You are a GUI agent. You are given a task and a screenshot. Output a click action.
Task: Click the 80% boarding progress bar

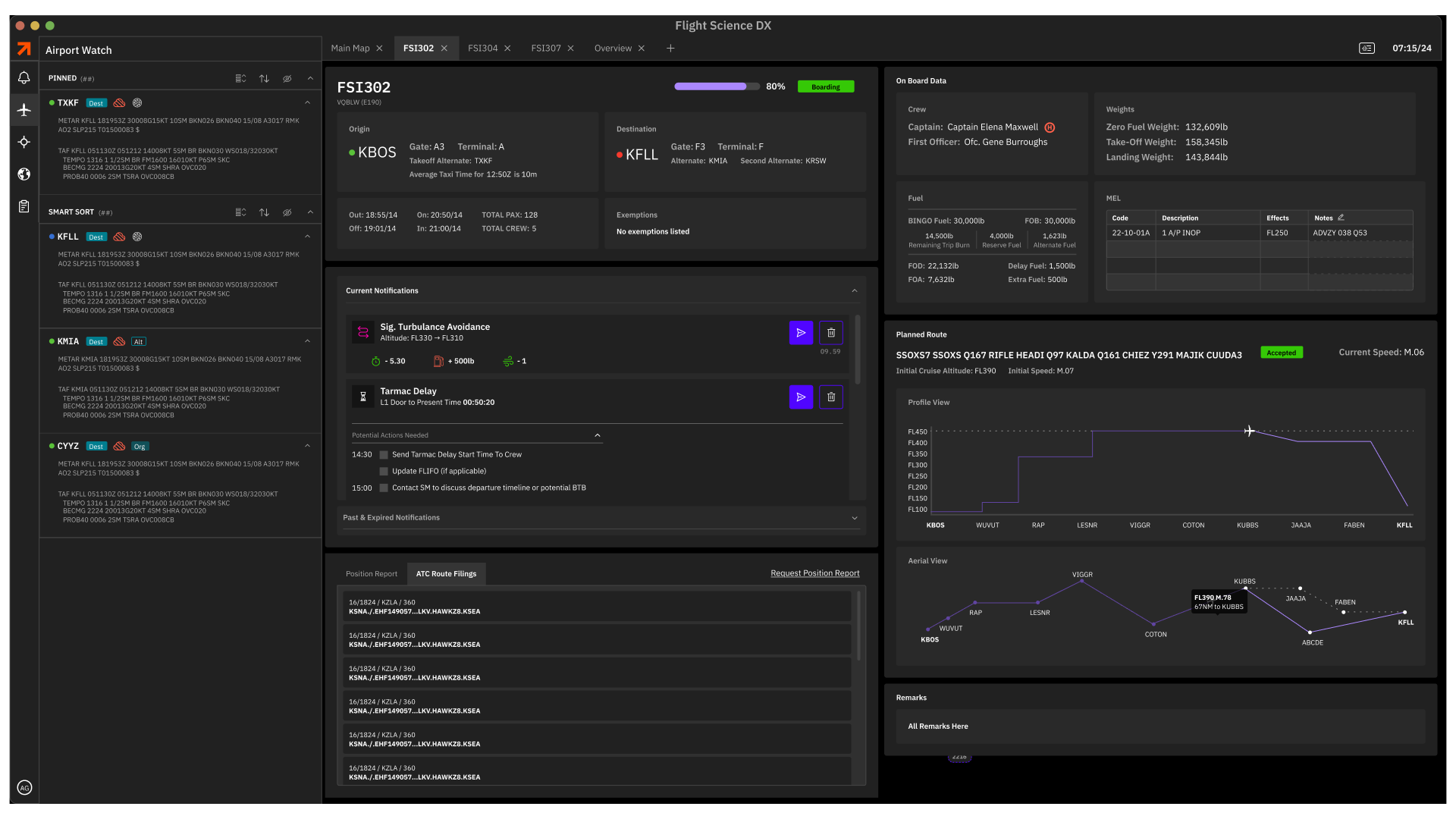pyautogui.click(x=717, y=86)
